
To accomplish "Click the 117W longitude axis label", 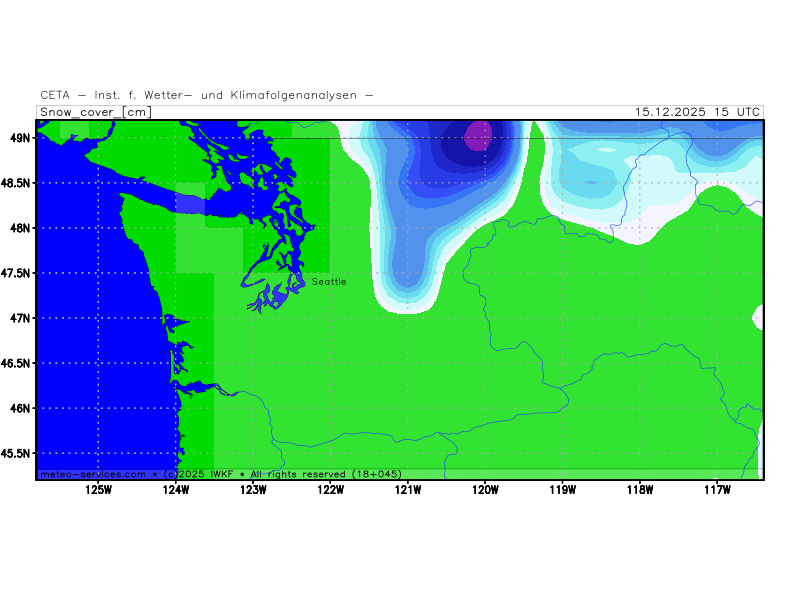I will point(717,489).
